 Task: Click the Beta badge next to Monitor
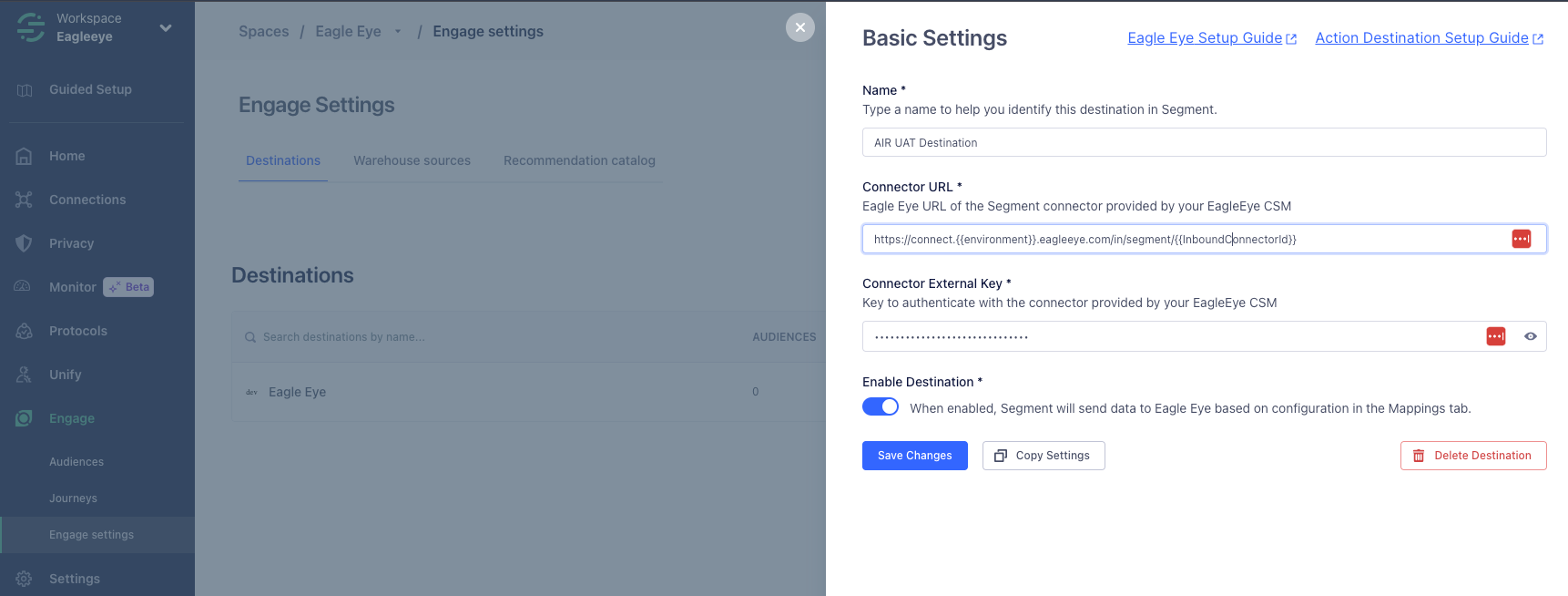(128, 287)
